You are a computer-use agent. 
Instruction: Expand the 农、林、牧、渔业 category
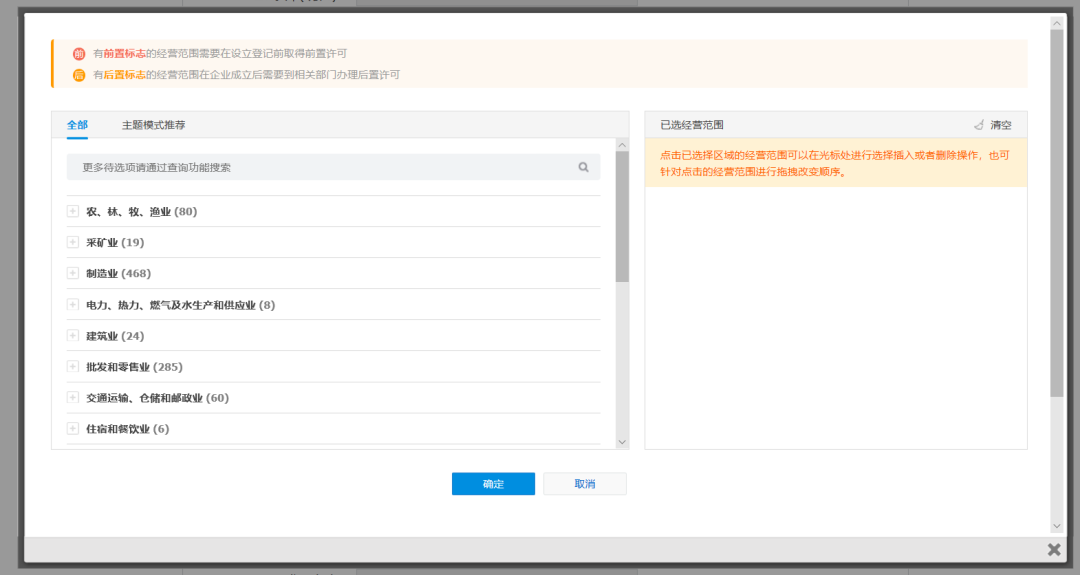(72, 211)
